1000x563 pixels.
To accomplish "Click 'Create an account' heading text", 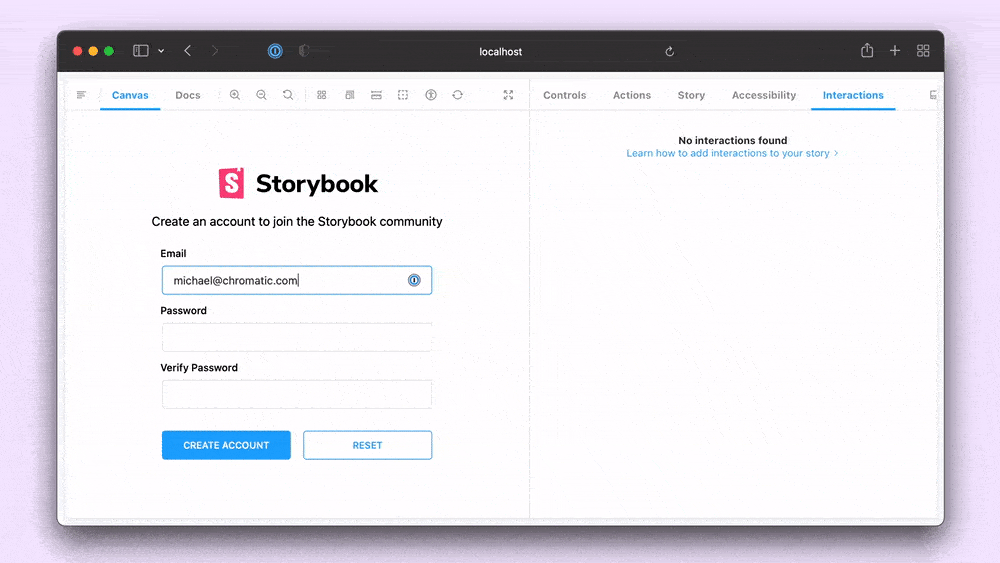I will click(x=297, y=222).
